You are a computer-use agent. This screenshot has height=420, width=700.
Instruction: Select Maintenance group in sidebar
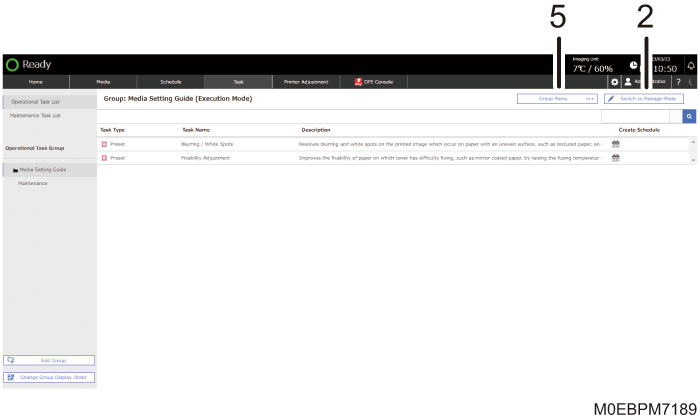32,183
